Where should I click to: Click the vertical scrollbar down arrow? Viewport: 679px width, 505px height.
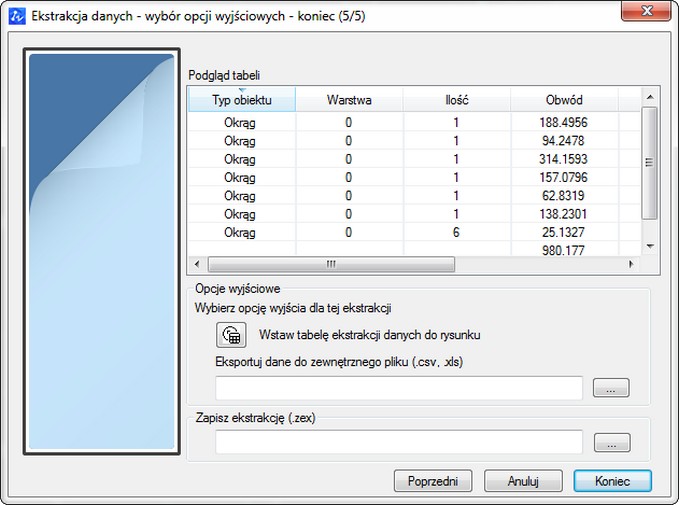pos(650,246)
